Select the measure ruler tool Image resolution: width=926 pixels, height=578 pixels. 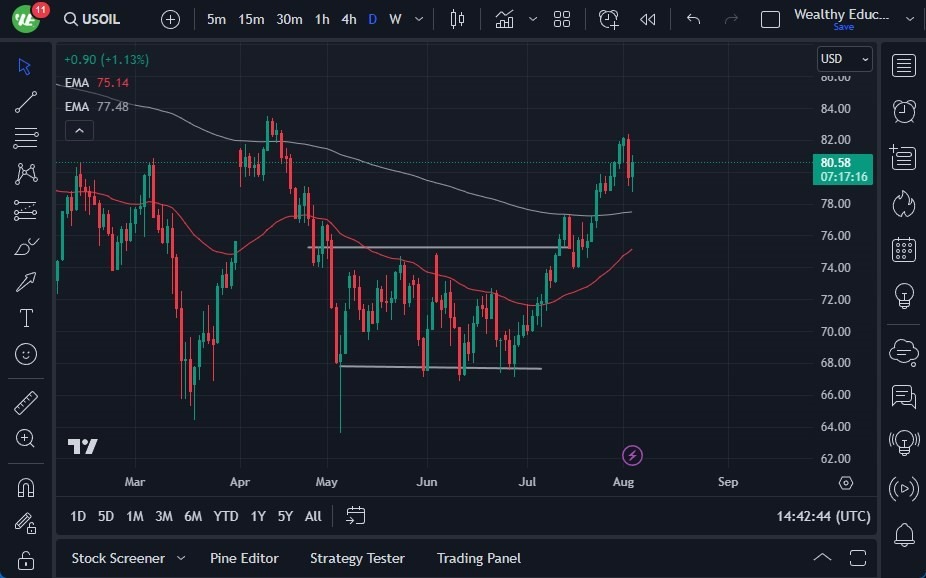click(25, 402)
